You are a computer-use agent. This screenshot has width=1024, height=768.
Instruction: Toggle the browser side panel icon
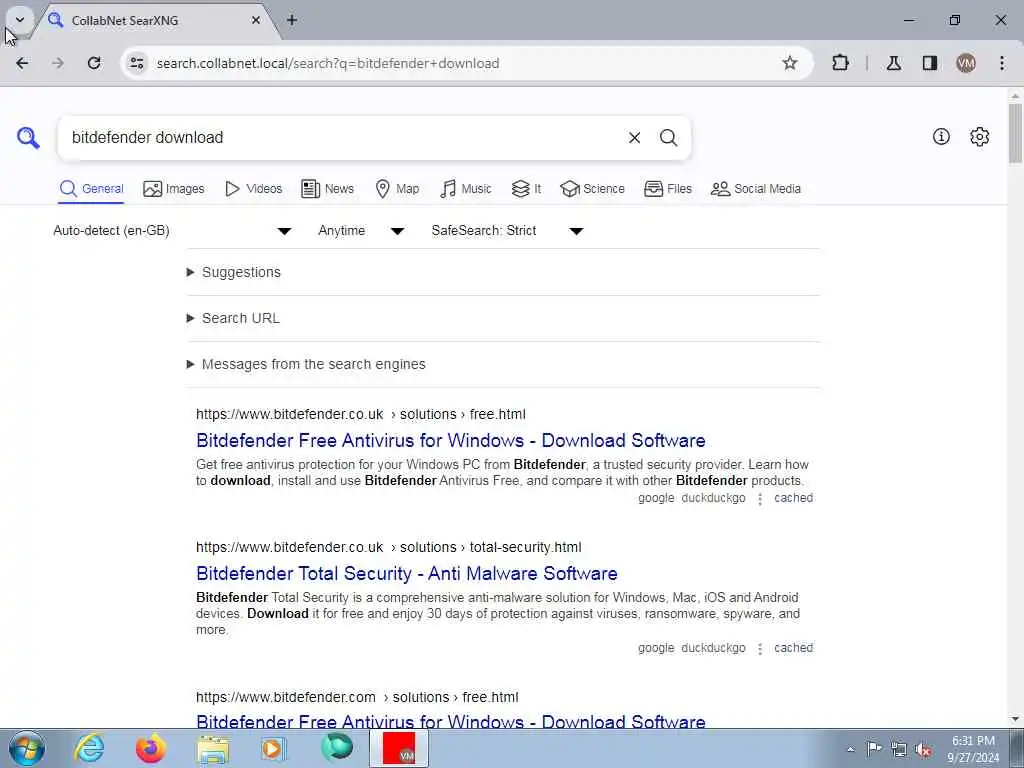[x=930, y=63]
